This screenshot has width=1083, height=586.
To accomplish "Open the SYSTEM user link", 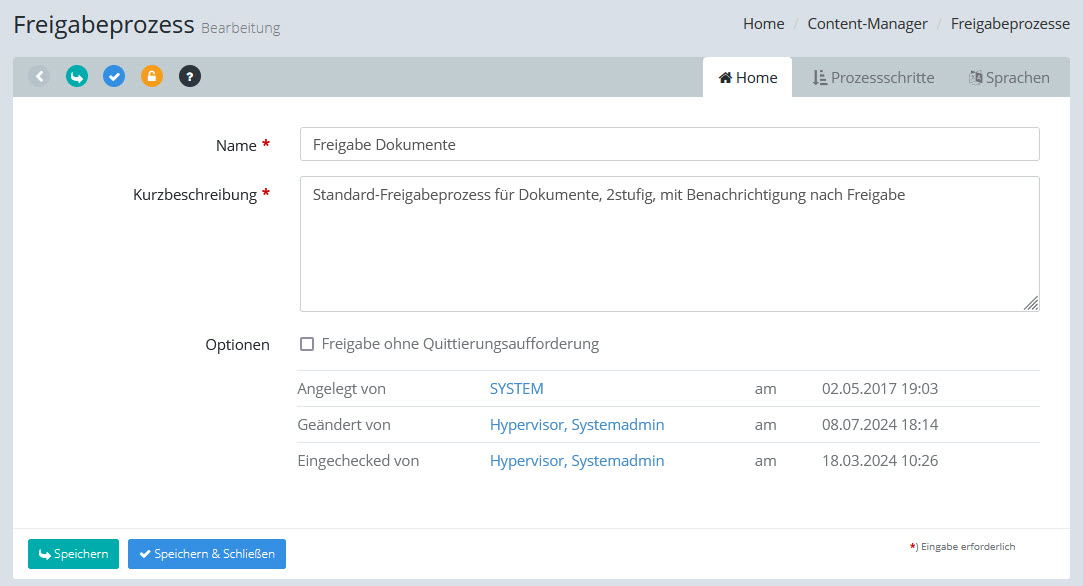I will click(516, 389).
